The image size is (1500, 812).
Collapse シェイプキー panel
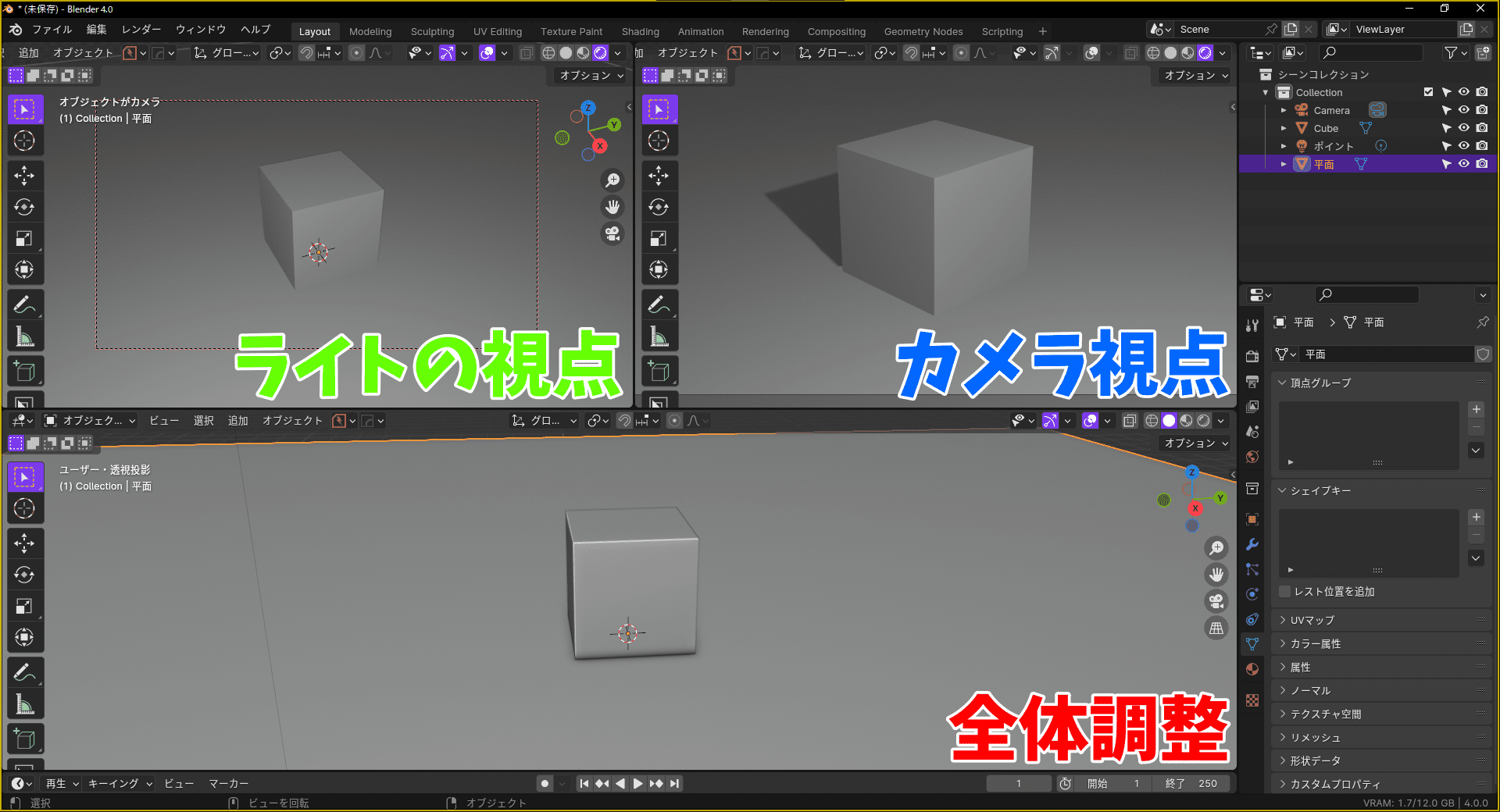coord(1283,490)
